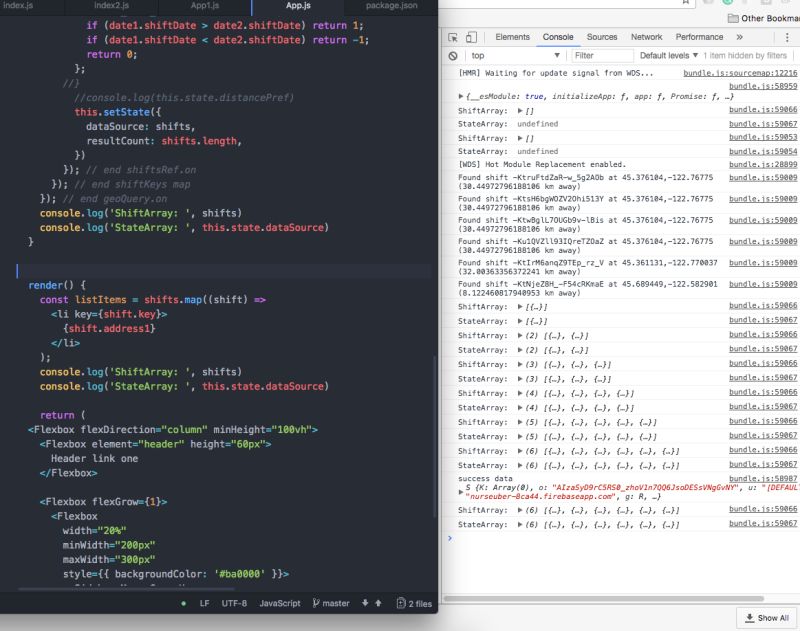The height and width of the screenshot is (631, 800).
Task: Select the Inspect element cursor icon
Action: (x=451, y=37)
